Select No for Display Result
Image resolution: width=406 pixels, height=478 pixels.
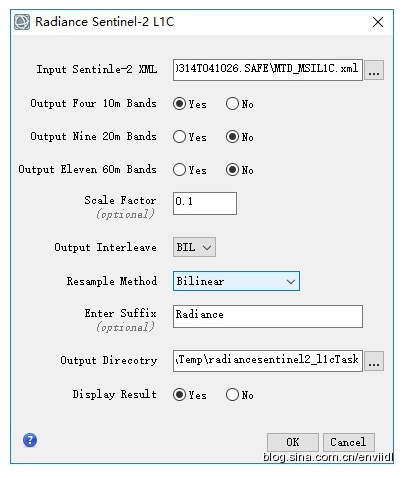pyautogui.click(x=232, y=395)
